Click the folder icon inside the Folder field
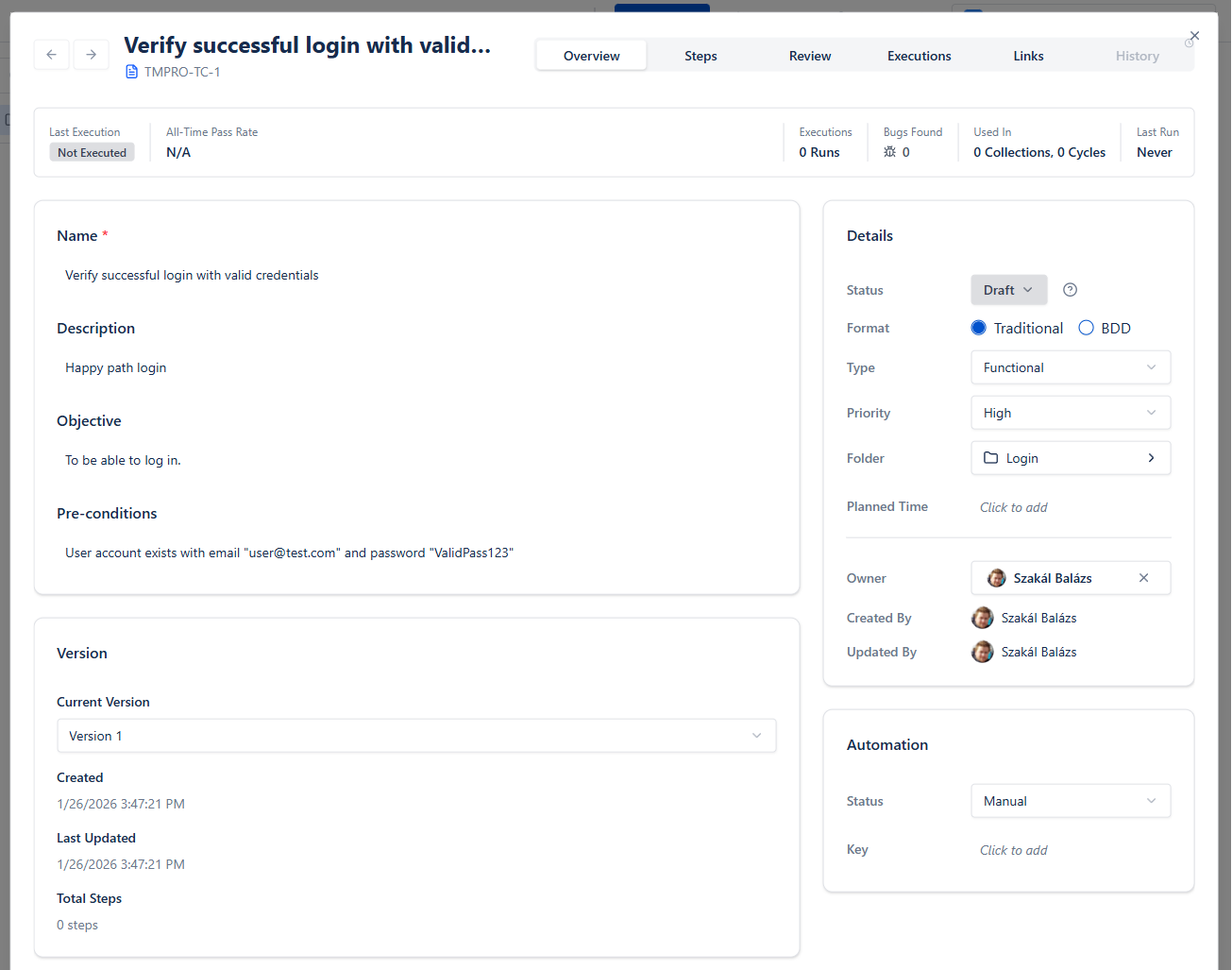Image resolution: width=1232 pixels, height=970 pixels. (x=988, y=457)
